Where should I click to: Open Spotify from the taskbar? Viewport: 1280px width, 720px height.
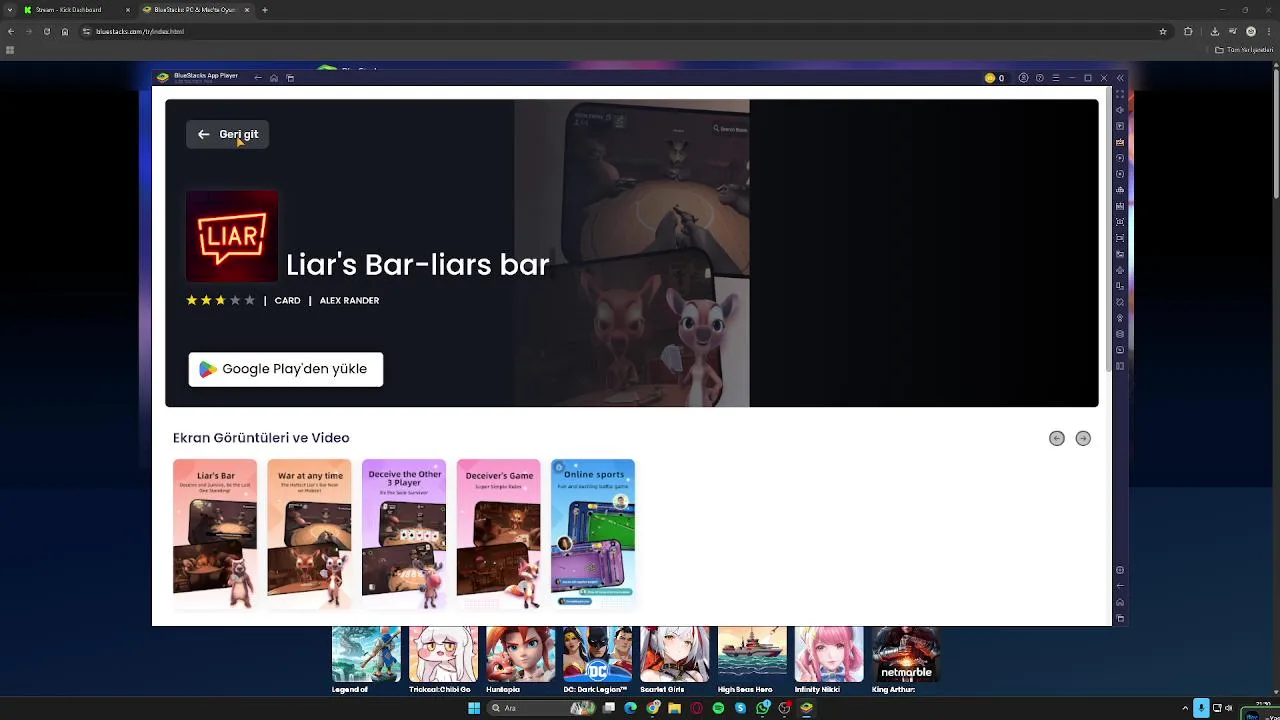tap(718, 708)
